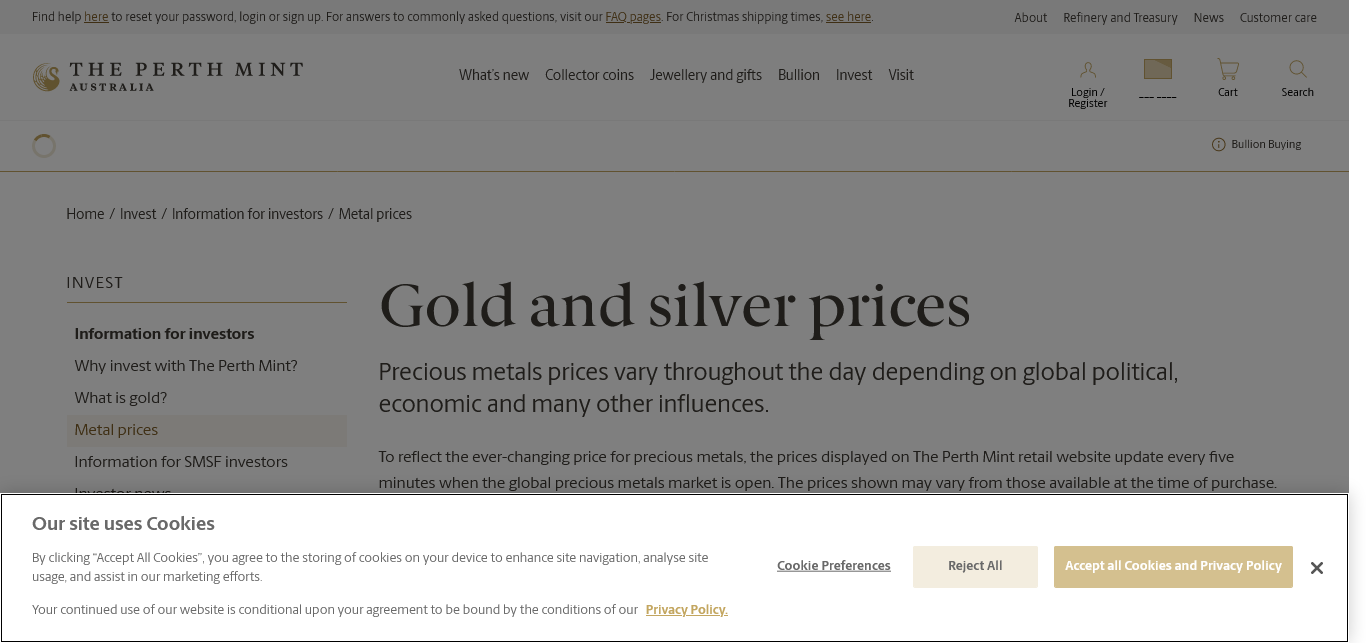Close the cookie banner with X
1366x643 pixels.
tap(1316, 568)
